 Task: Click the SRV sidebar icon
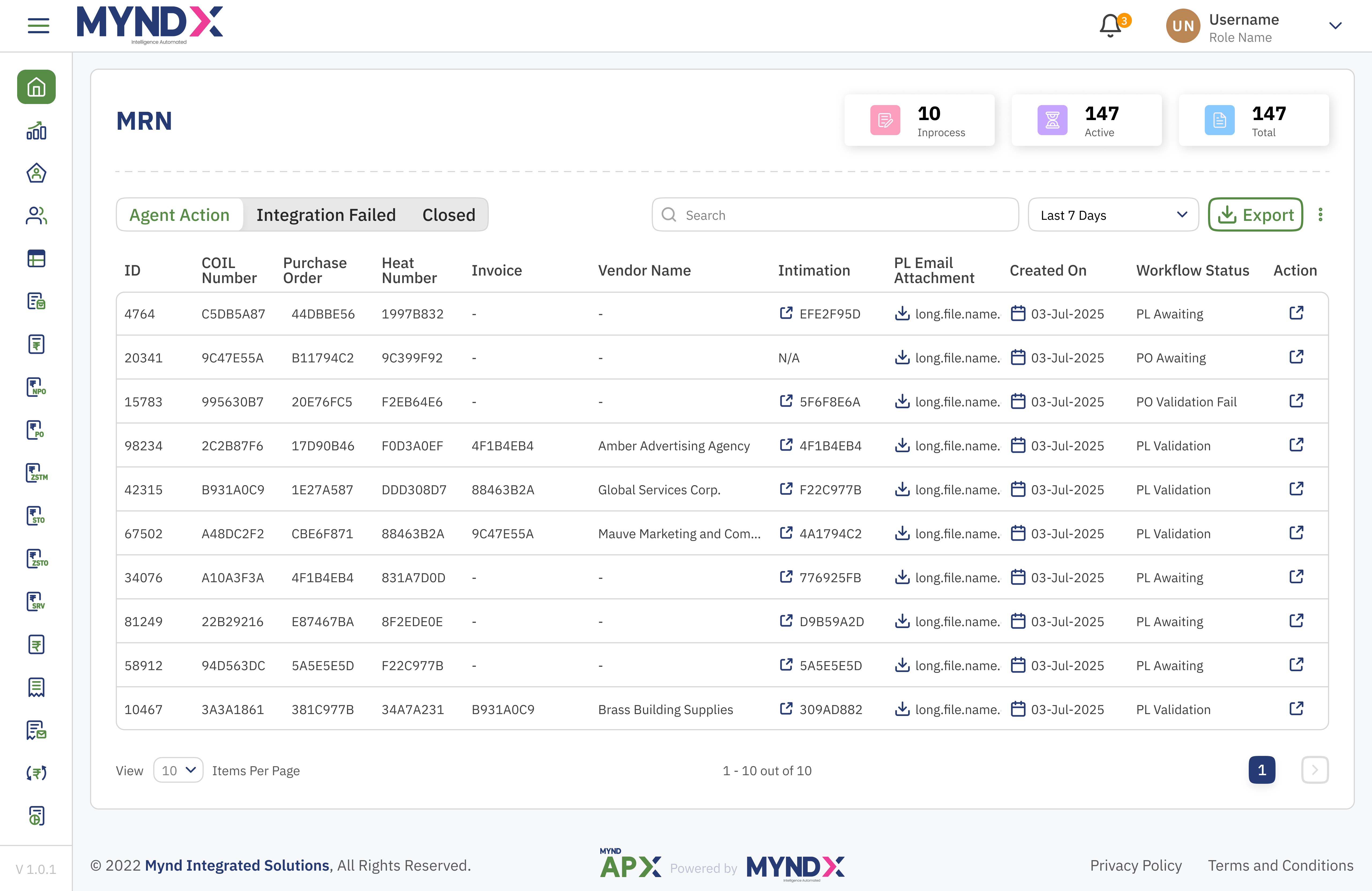(x=36, y=602)
